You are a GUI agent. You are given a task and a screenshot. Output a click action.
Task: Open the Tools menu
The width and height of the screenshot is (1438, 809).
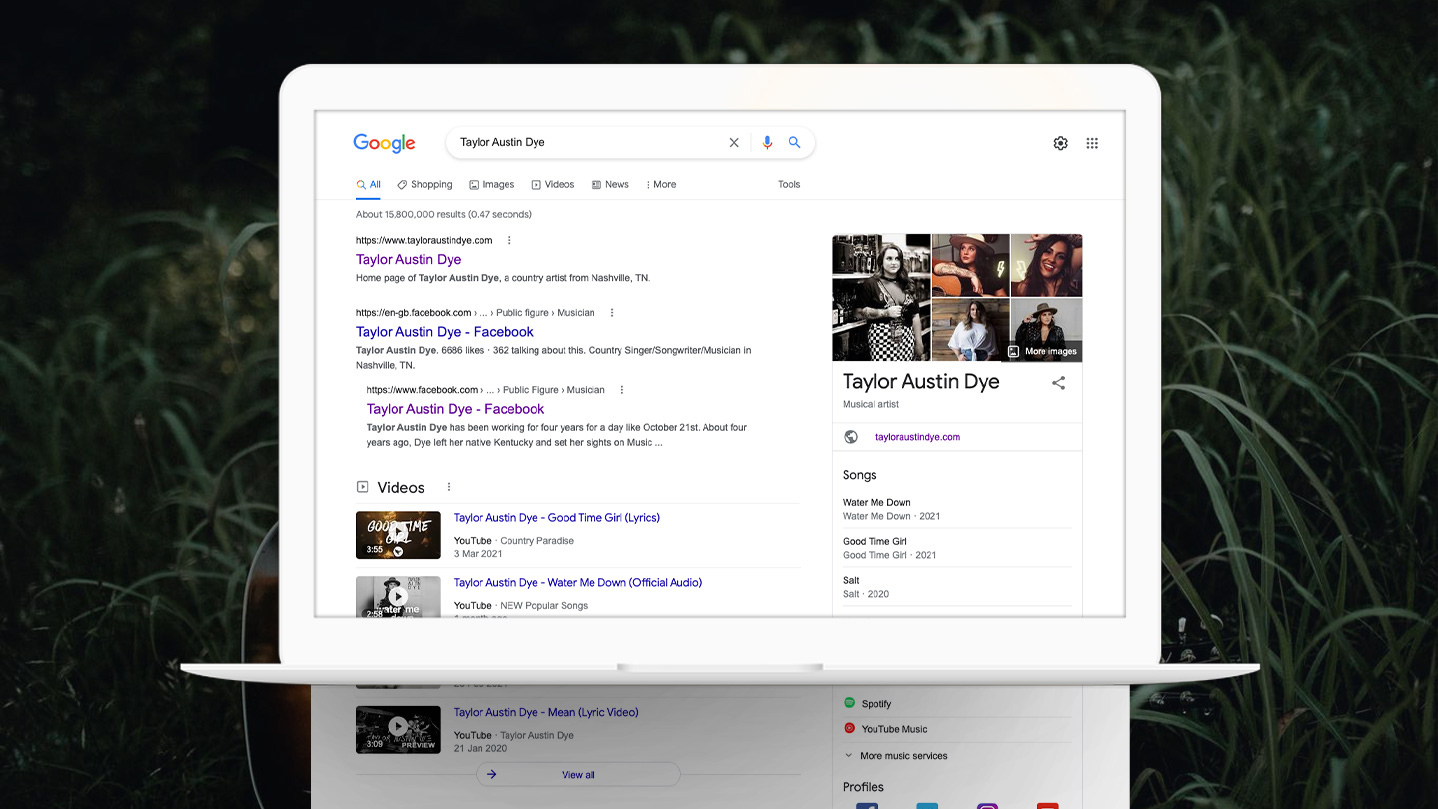(x=789, y=185)
